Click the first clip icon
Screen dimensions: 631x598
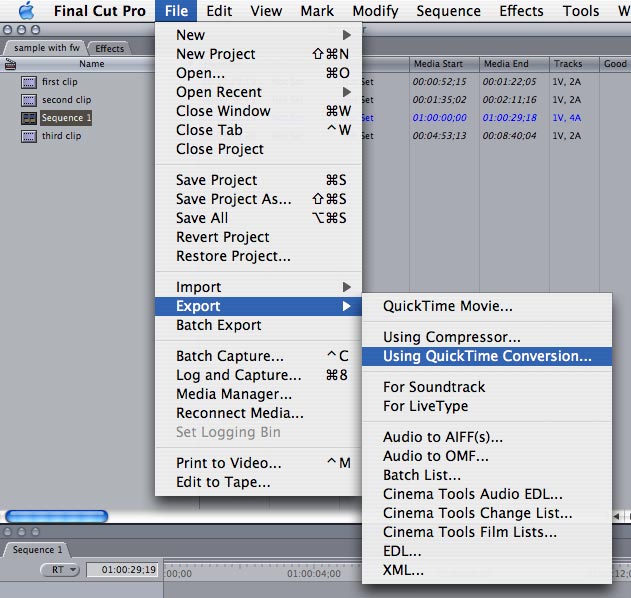point(29,82)
